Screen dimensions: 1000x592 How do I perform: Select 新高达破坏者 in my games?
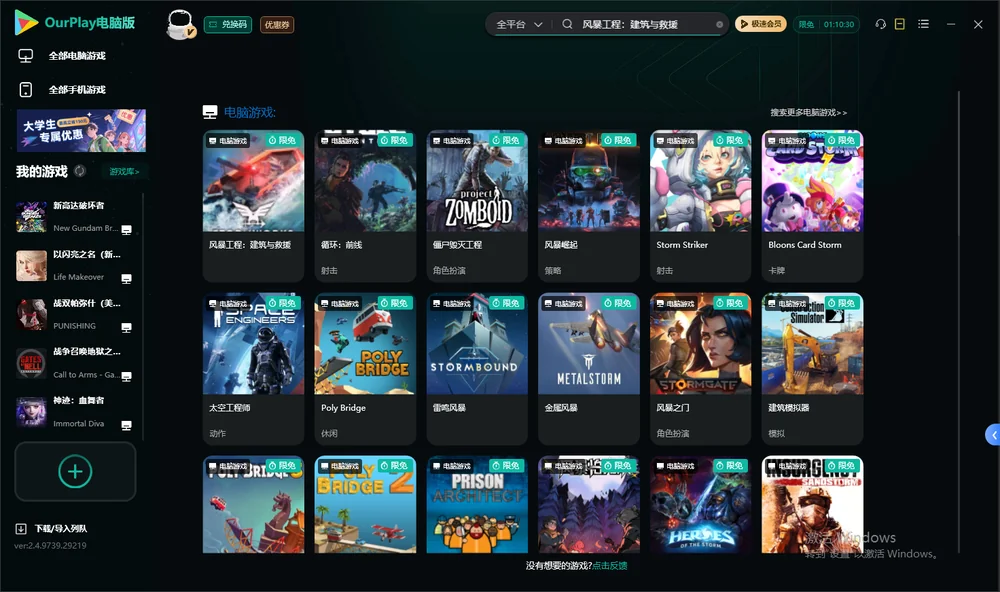click(x=78, y=205)
